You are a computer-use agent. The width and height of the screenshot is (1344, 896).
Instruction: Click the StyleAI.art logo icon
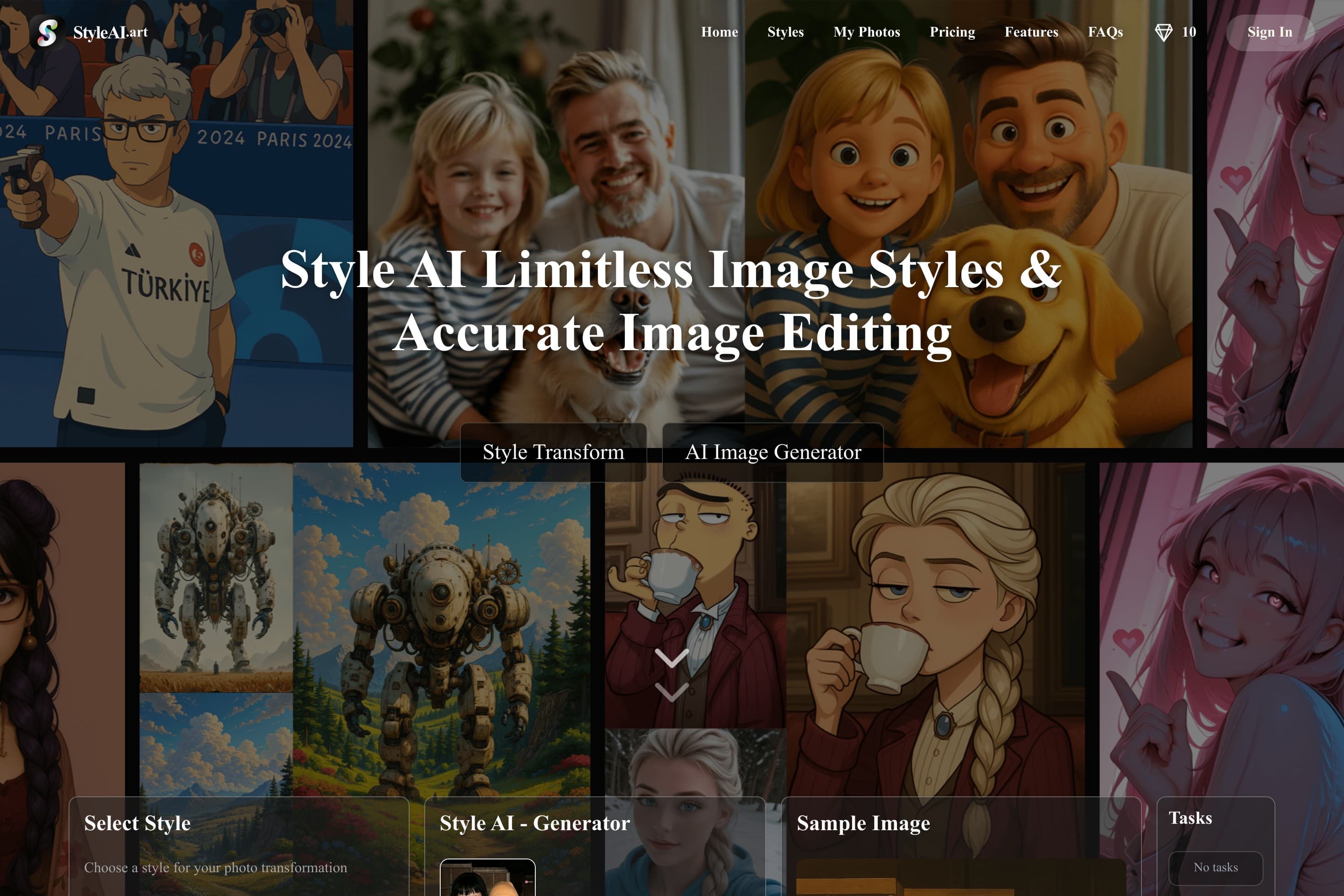[48, 32]
